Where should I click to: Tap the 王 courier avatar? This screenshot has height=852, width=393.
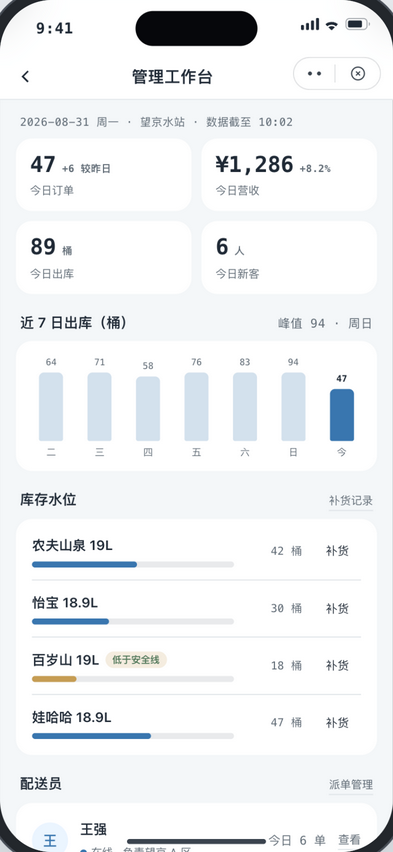click(x=49, y=840)
